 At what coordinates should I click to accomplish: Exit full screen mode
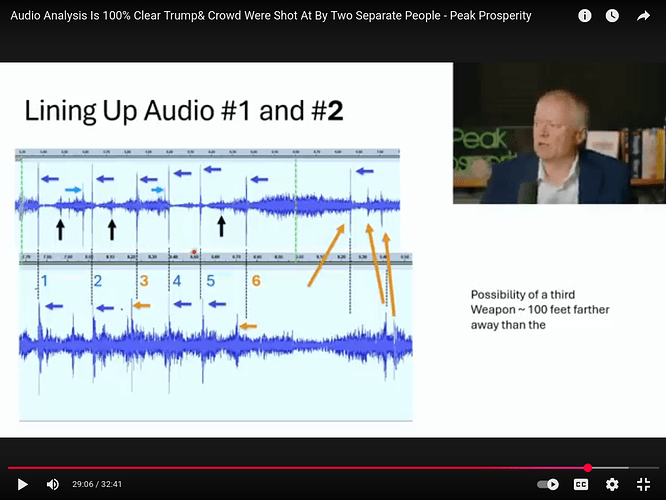pyautogui.click(x=643, y=484)
